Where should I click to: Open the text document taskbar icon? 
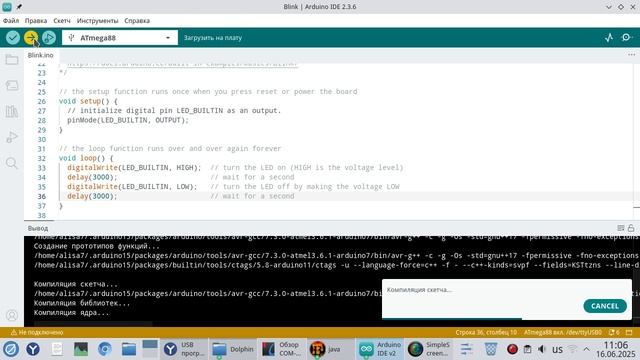pyautogui.click(x=57, y=349)
